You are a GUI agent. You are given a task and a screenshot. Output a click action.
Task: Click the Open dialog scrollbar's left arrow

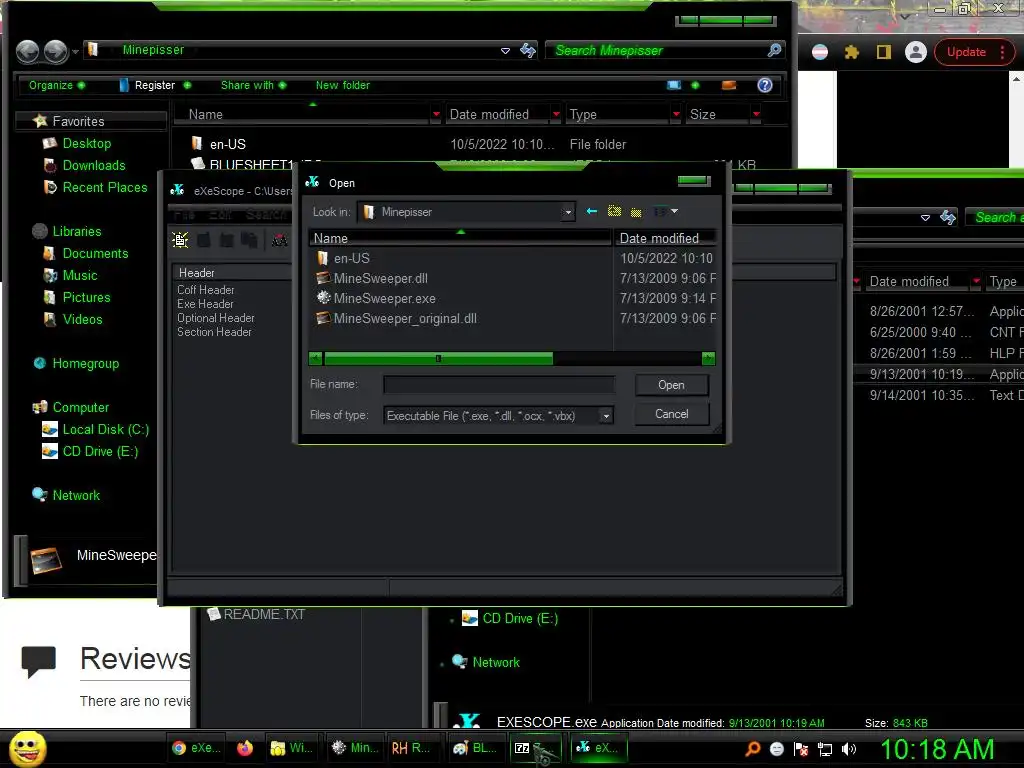[x=315, y=359]
